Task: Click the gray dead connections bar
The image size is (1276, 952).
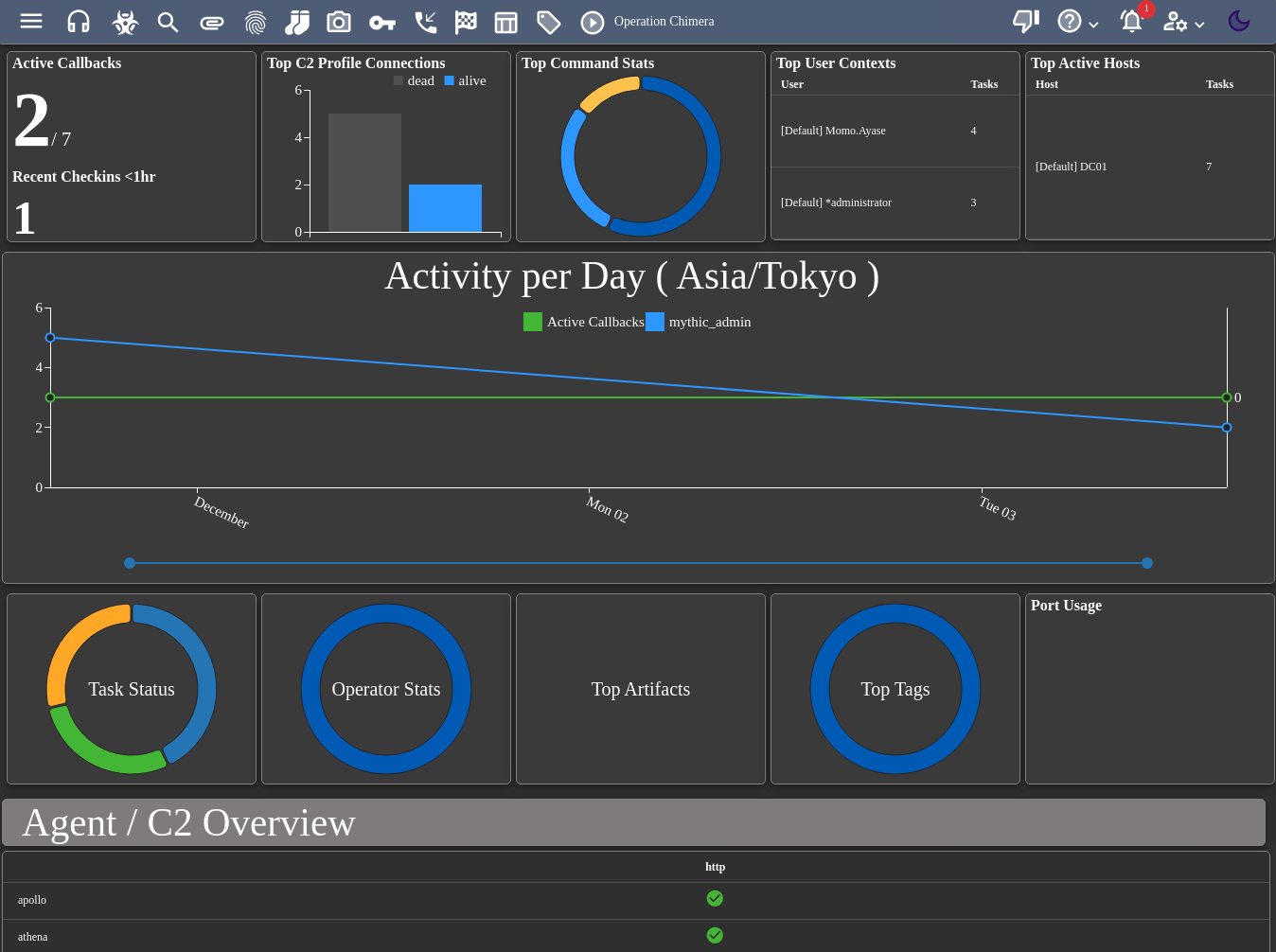Action: pyautogui.click(x=364, y=172)
